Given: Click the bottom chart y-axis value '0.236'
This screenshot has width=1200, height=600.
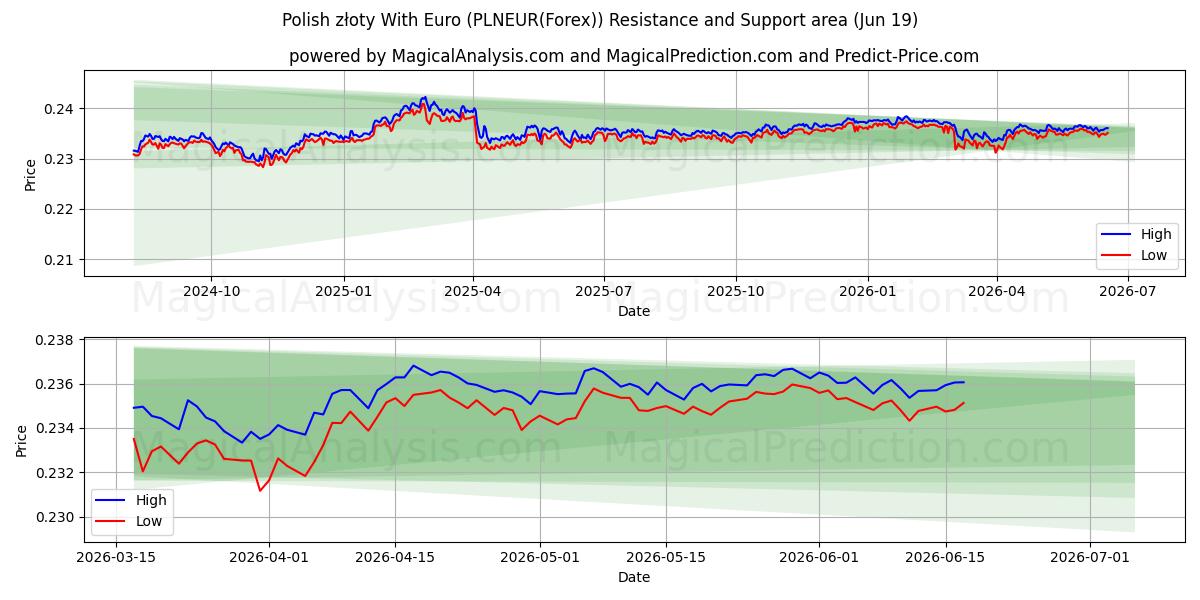Looking at the screenshot, I should [x=55, y=385].
